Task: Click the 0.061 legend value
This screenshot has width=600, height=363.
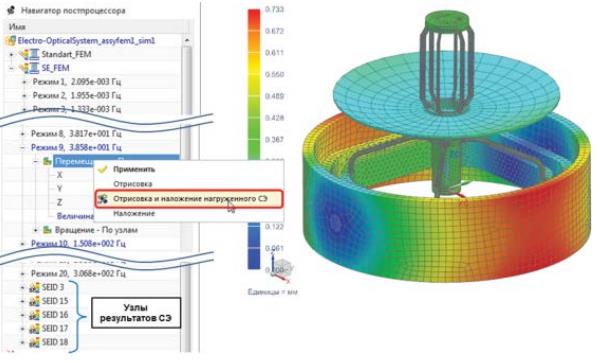Action: [x=274, y=249]
